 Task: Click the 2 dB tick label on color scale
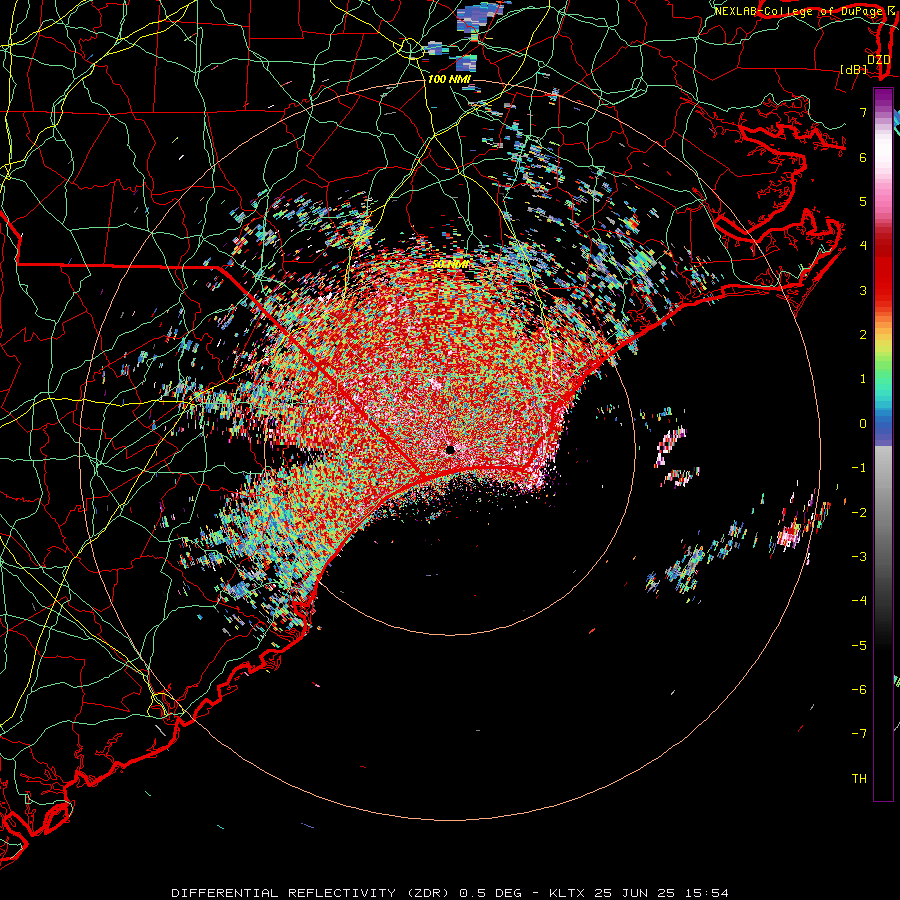(863, 335)
